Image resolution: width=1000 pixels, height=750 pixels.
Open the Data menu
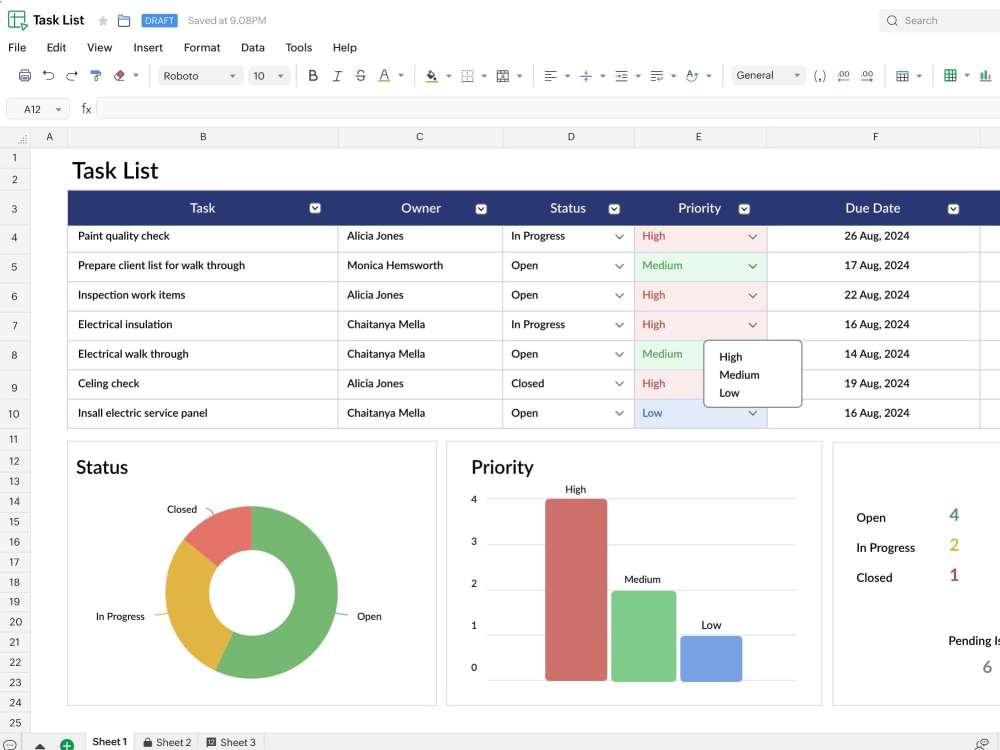click(253, 48)
